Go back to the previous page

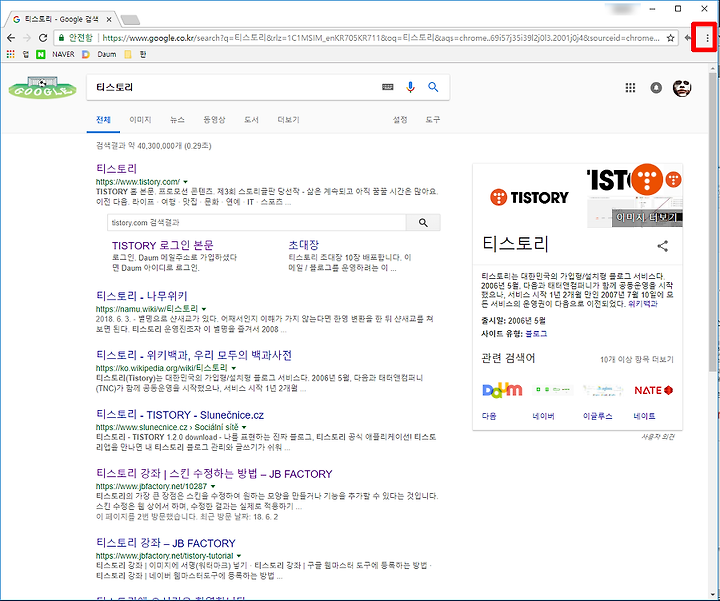(x=11, y=38)
